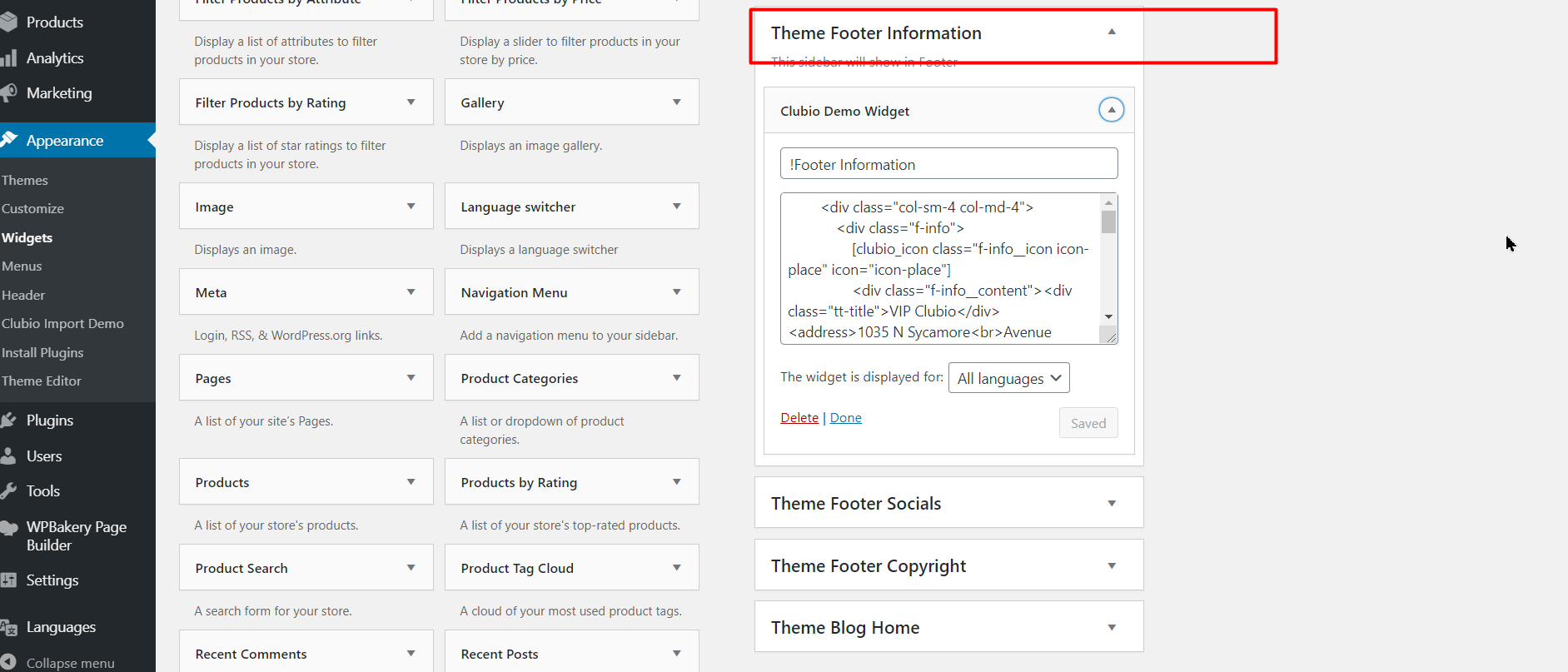Viewport: 1568px width, 672px height.
Task: Click the Languages translate icon
Action: (9, 627)
